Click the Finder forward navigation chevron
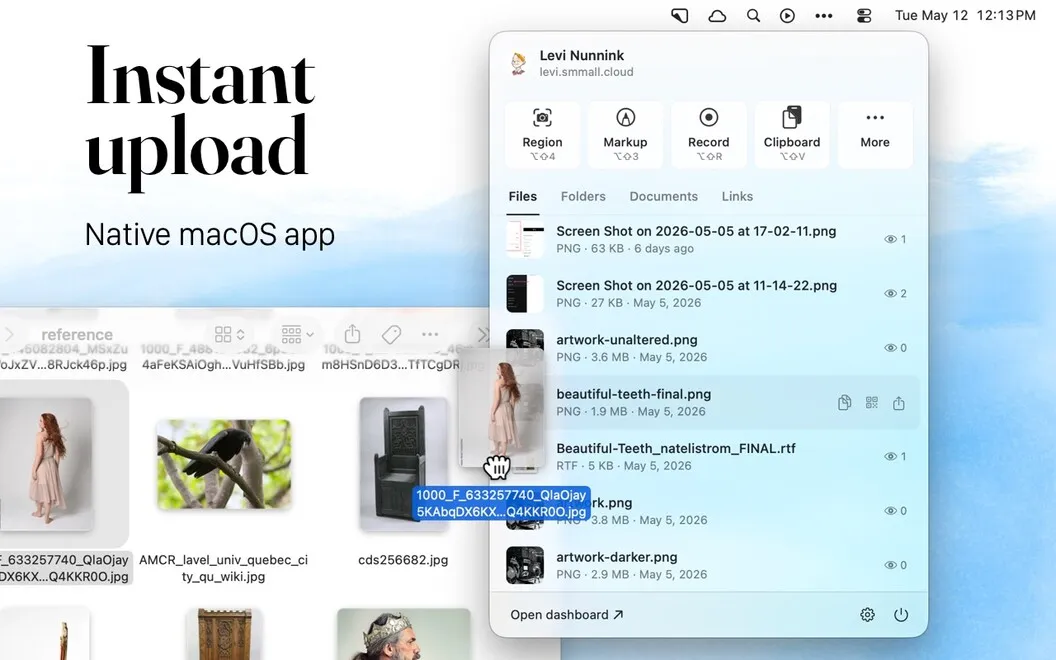Image resolution: width=1056 pixels, height=660 pixels. (x=9, y=334)
